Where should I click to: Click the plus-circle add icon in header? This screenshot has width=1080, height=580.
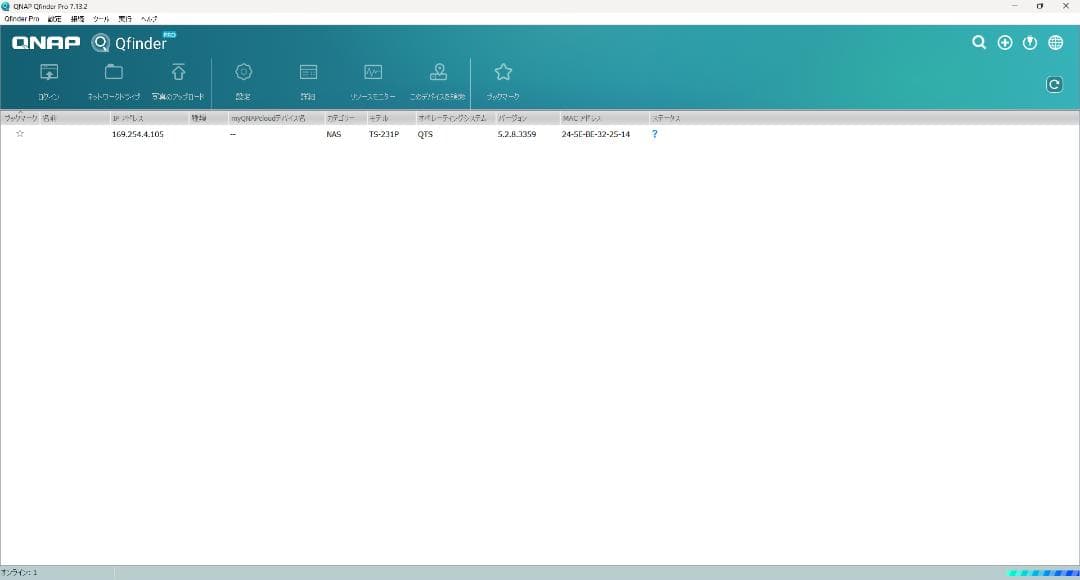tap(1005, 43)
